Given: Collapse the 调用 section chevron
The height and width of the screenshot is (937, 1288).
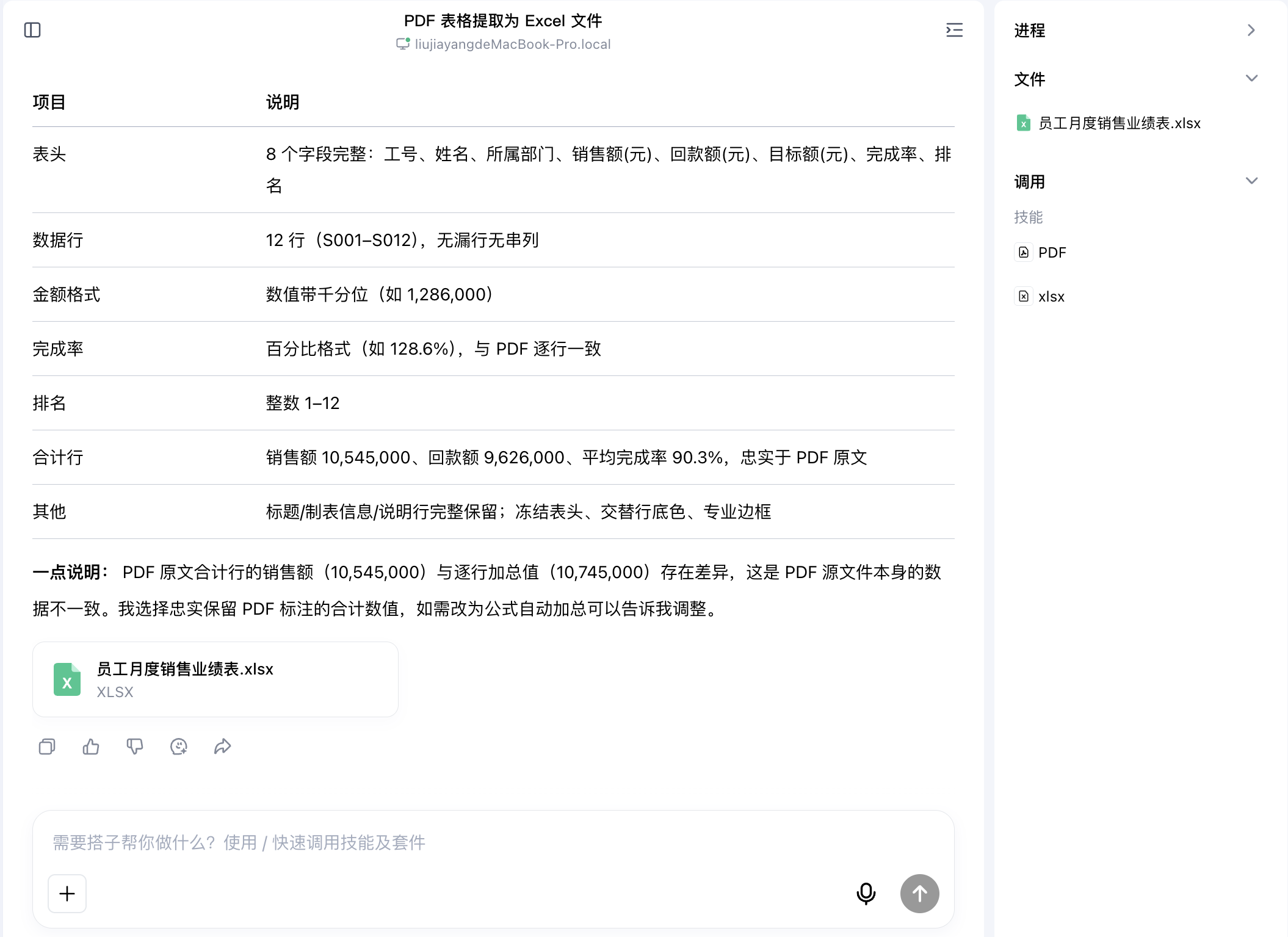Looking at the screenshot, I should click(x=1251, y=181).
